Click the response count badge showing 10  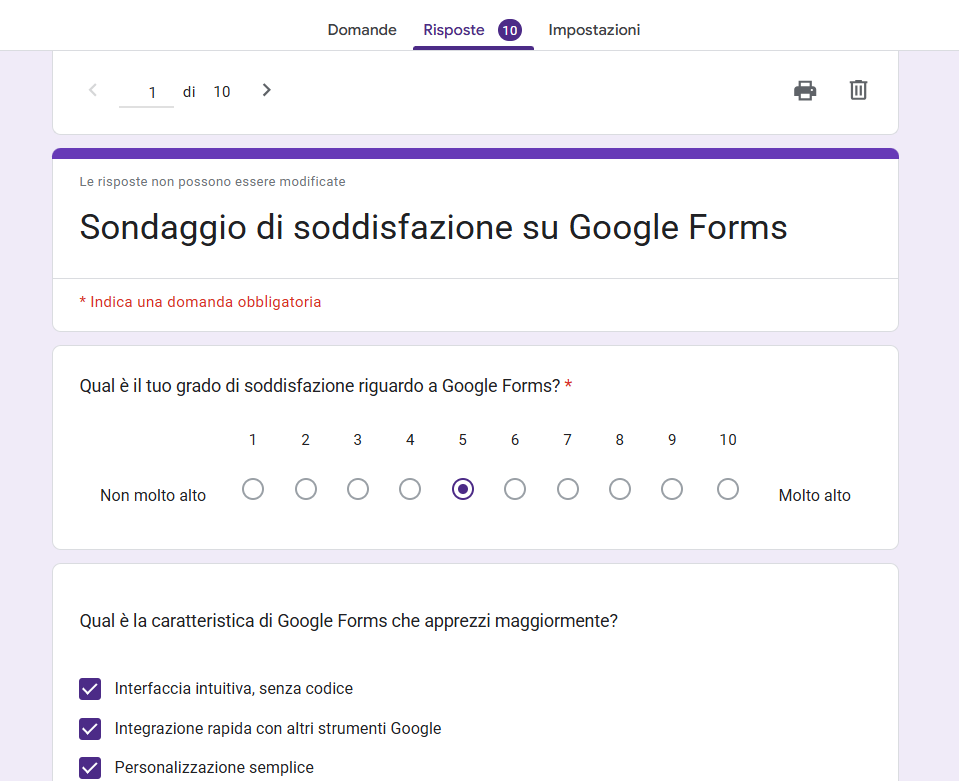pyautogui.click(x=510, y=30)
